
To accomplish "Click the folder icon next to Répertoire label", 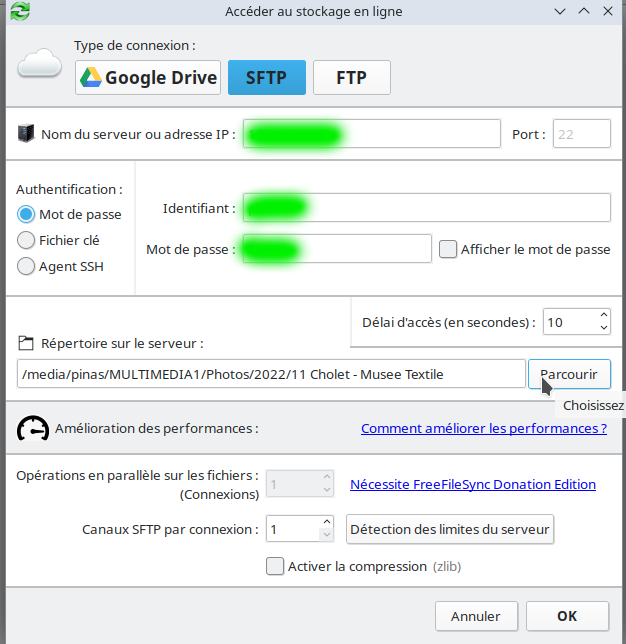I will [26, 343].
